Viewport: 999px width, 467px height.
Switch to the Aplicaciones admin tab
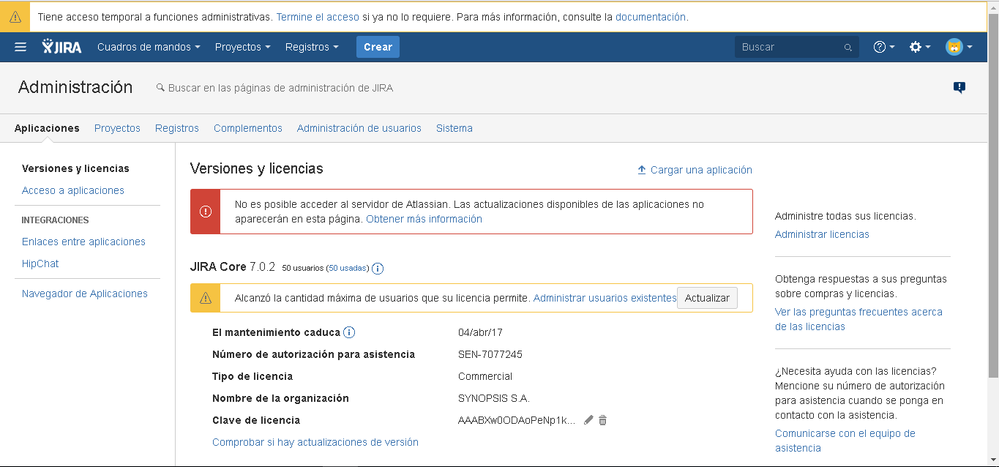pos(47,128)
